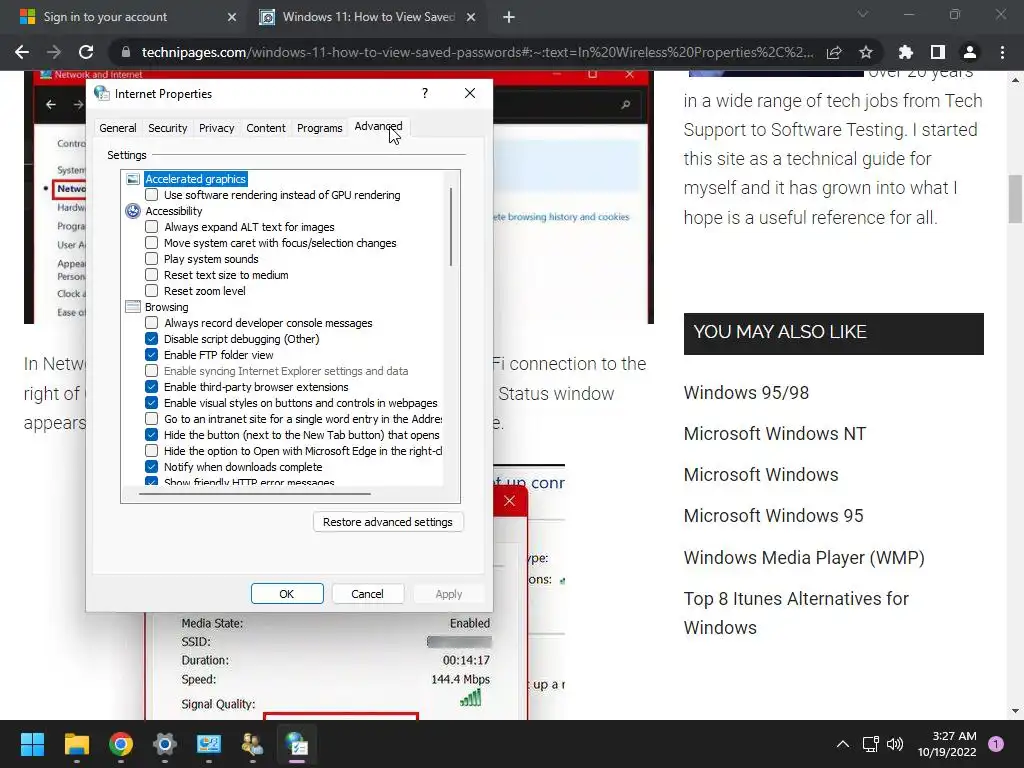Switch to the Privacy tab

pos(216,128)
